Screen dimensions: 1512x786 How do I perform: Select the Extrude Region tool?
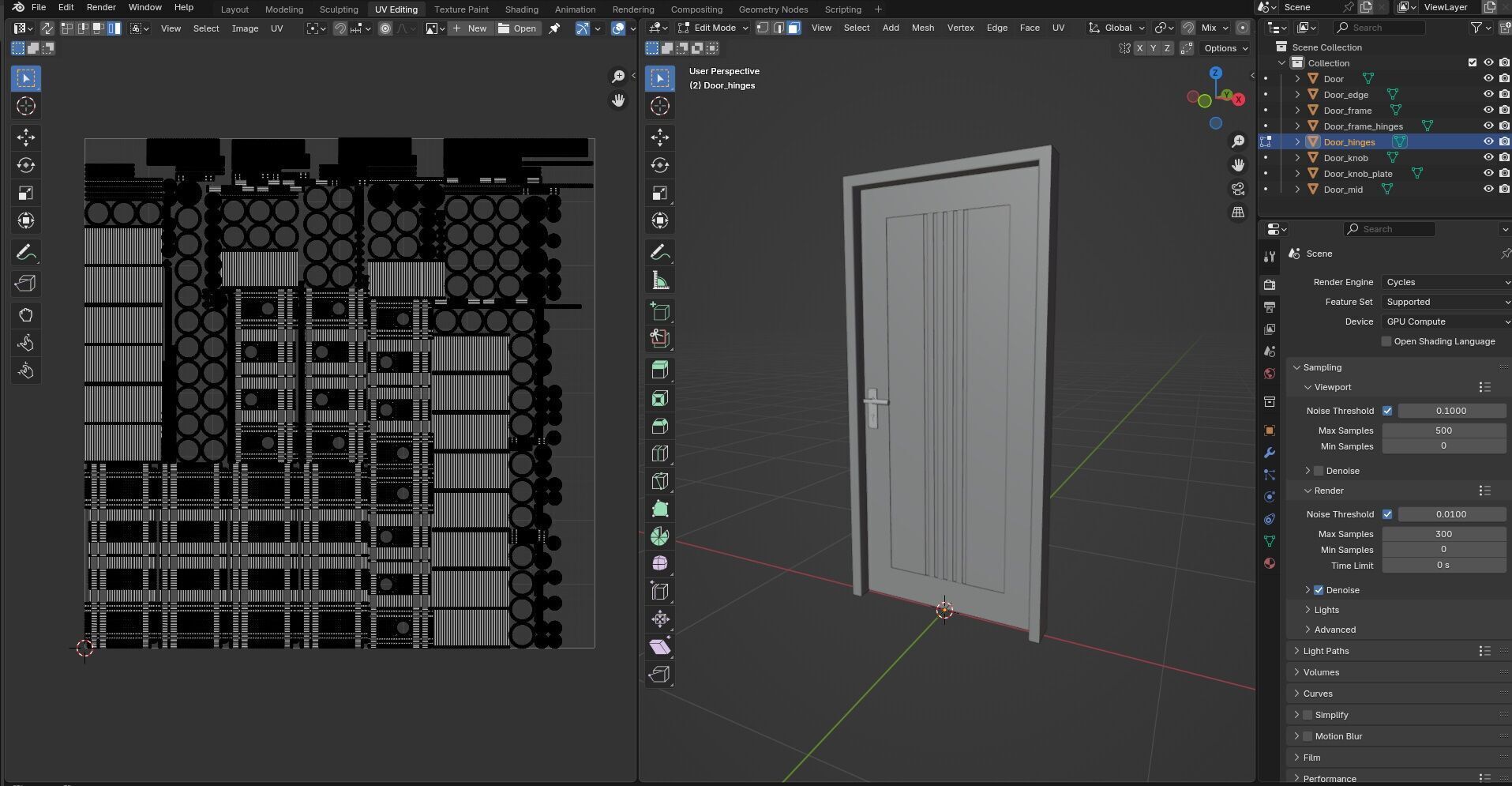click(x=660, y=370)
